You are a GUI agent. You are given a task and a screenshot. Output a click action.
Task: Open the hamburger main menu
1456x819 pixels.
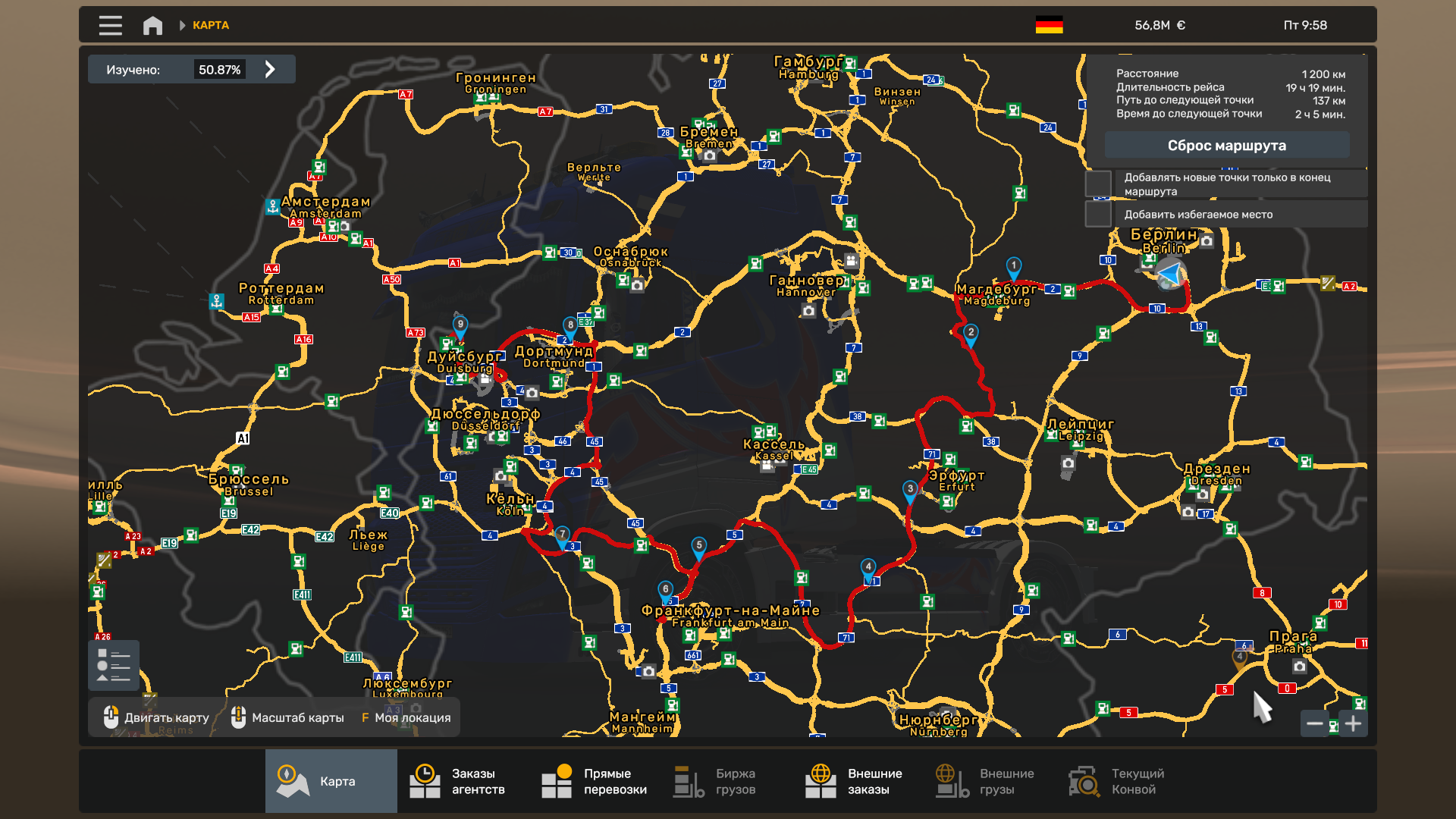tap(110, 25)
